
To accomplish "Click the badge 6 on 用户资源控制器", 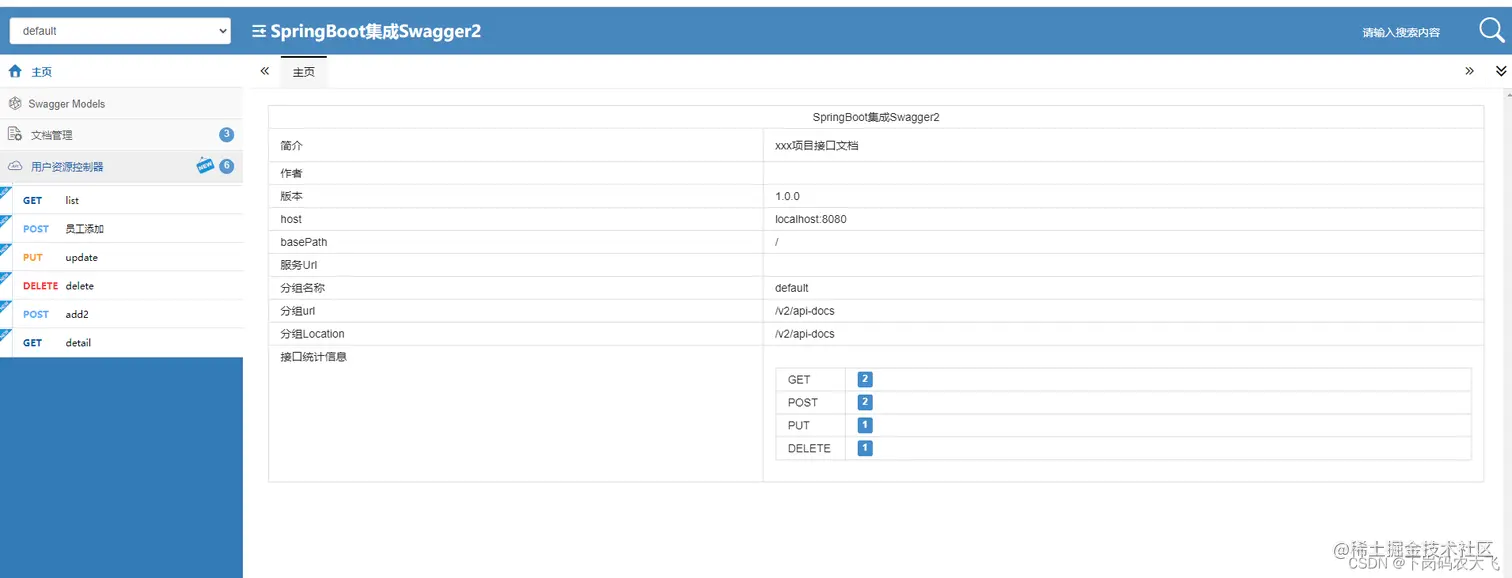I will (x=227, y=166).
